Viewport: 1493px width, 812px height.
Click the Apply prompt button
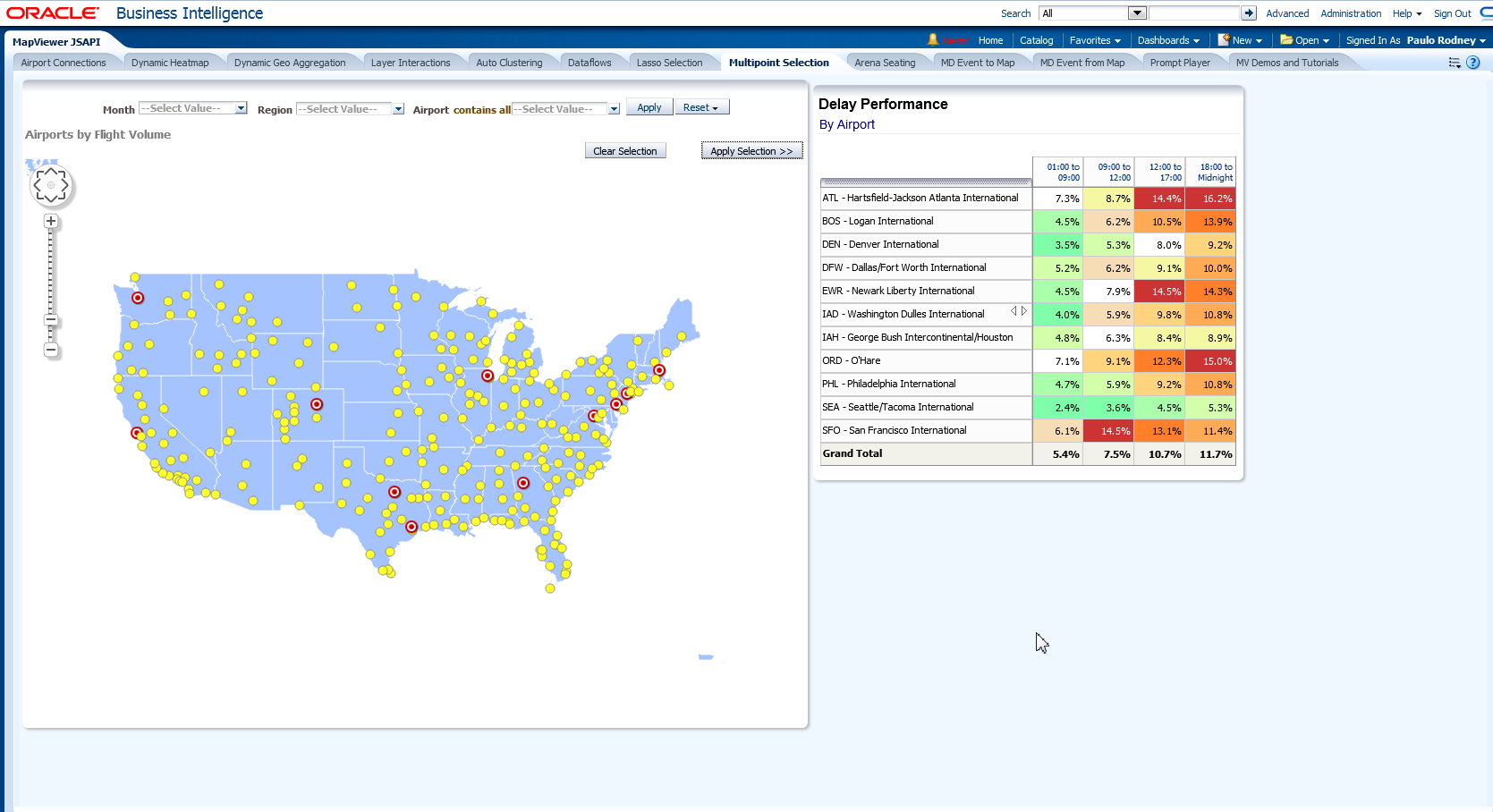pos(649,107)
